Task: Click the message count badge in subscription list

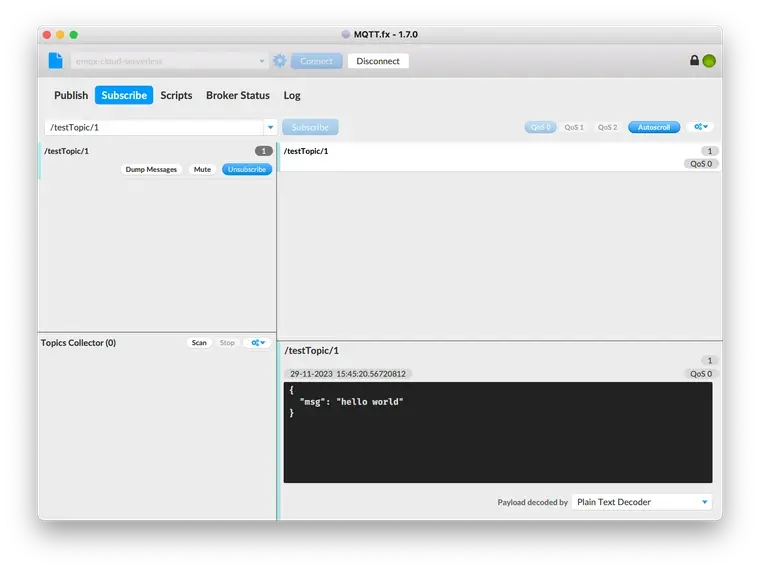Action: (x=264, y=151)
